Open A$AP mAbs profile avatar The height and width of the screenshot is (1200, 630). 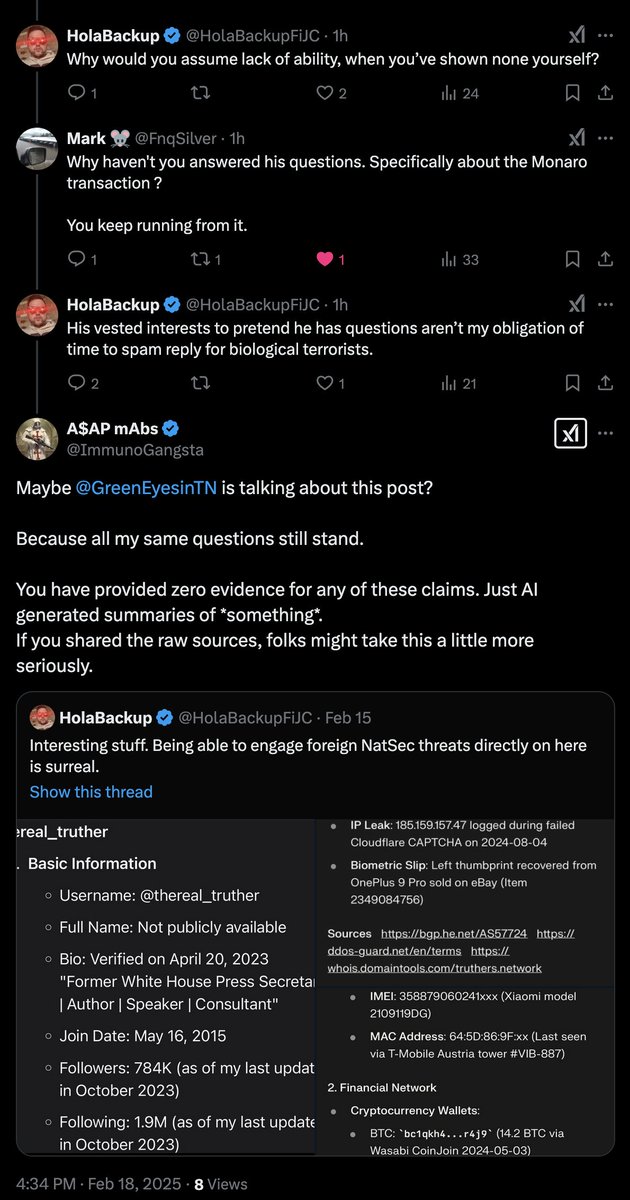37,438
